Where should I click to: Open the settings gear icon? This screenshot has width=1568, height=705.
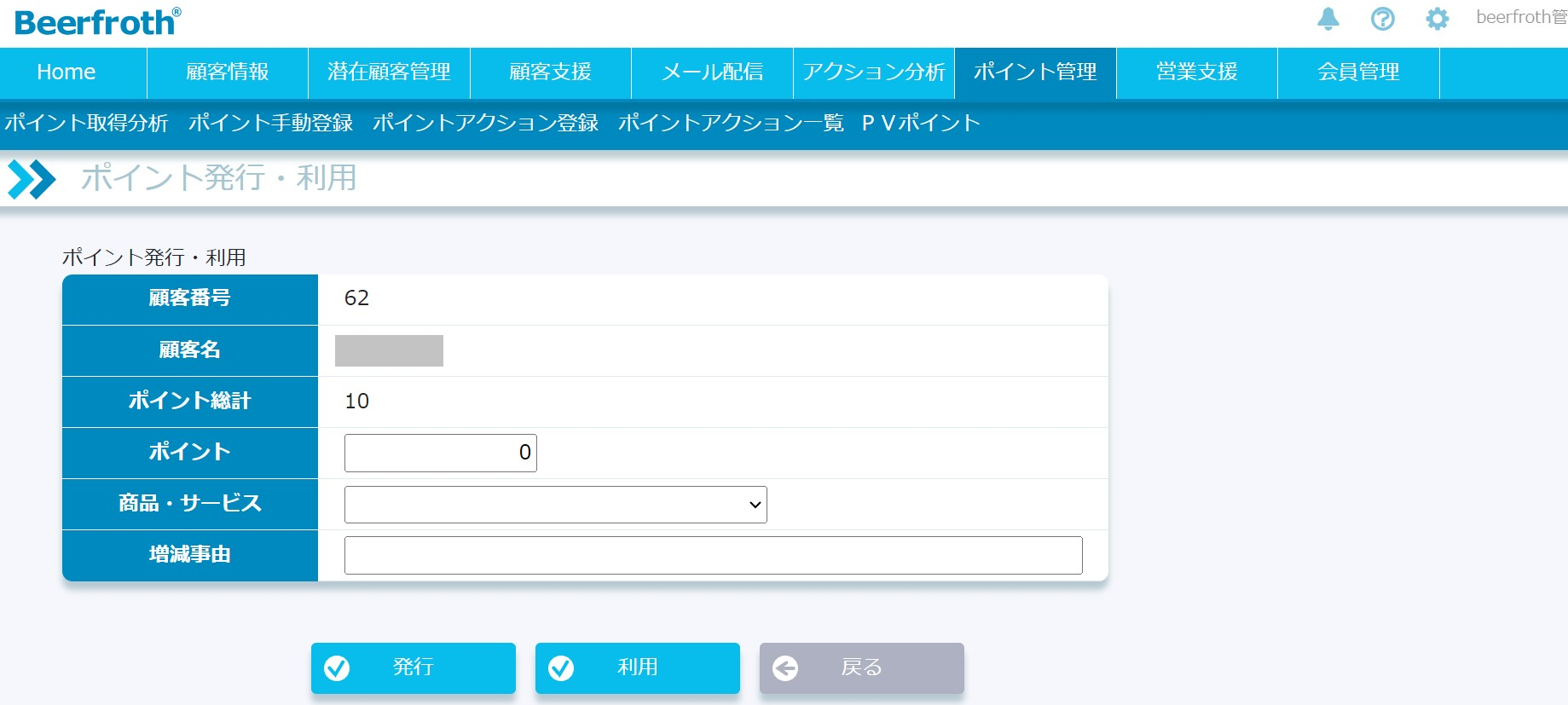tap(1437, 19)
